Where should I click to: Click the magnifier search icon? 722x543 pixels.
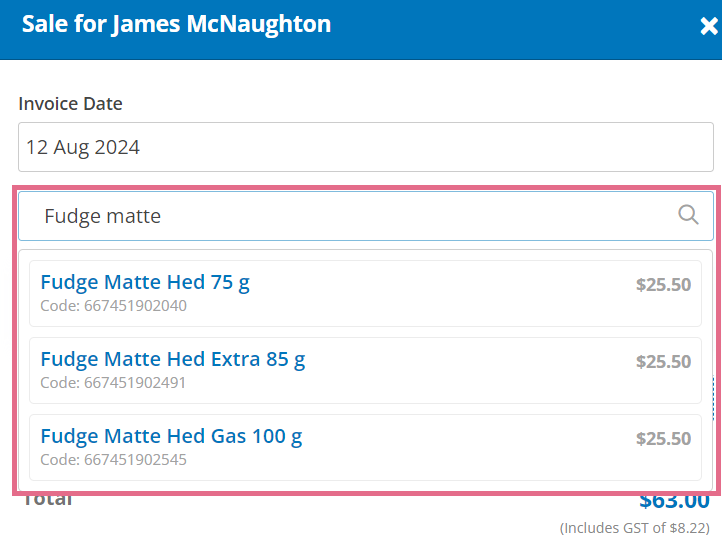688,215
